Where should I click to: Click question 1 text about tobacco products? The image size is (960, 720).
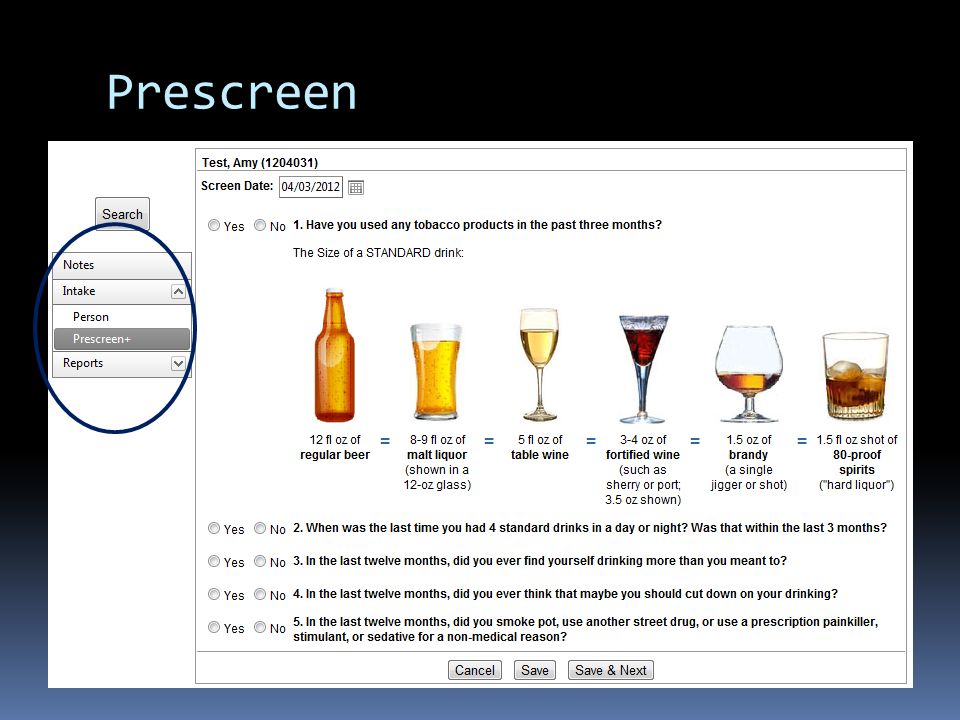[478, 225]
